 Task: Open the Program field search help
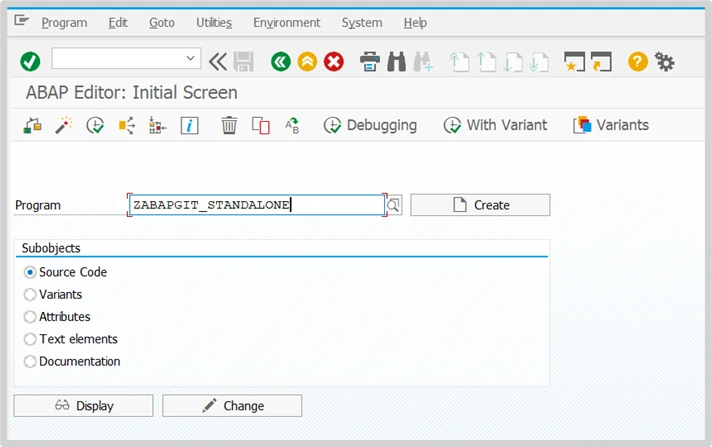(x=394, y=205)
